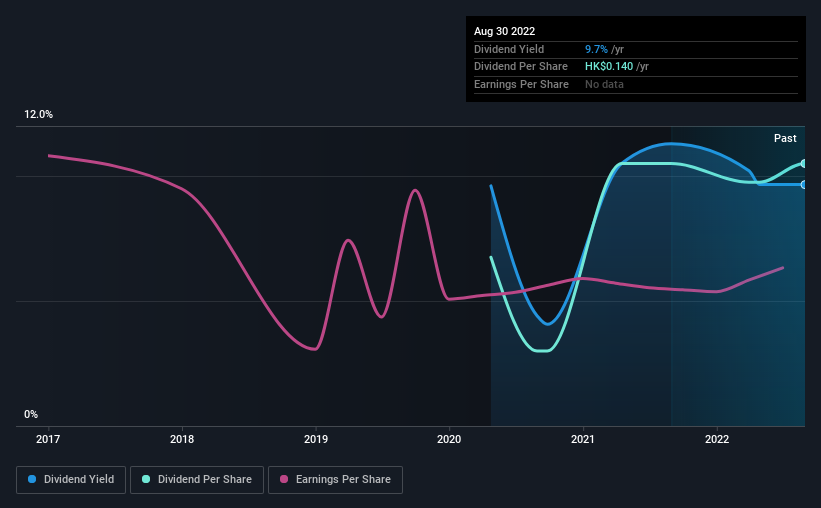Select the 2018 x-axis label
Viewport: 821px width, 508px height.
click(182, 439)
